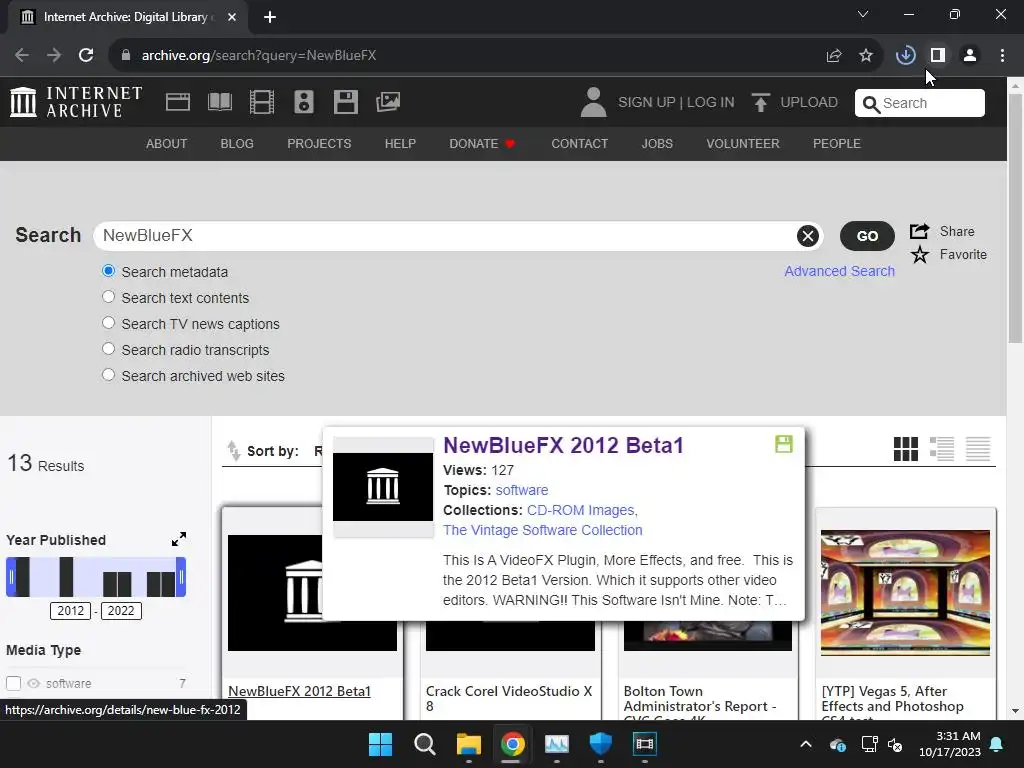Grab the right year range slider handle

182,577
